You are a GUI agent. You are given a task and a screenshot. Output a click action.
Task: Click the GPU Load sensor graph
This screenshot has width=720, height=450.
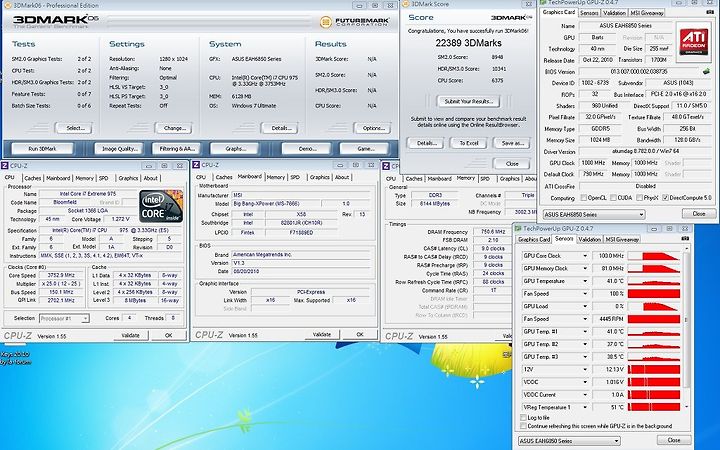[653, 306]
